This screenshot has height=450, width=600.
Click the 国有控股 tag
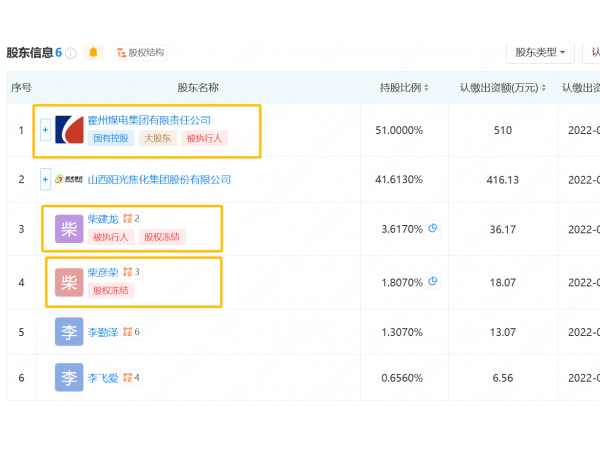tap(109, 139)
